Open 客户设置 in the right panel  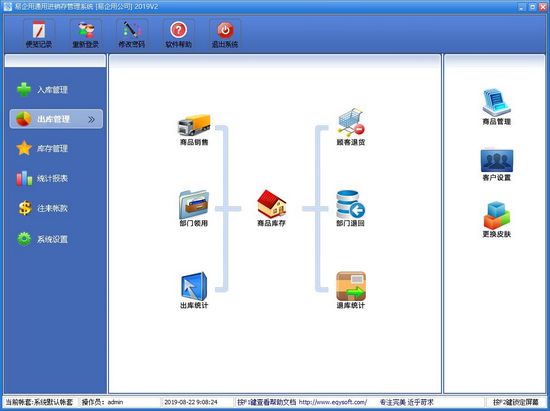(x=497, y=161)
